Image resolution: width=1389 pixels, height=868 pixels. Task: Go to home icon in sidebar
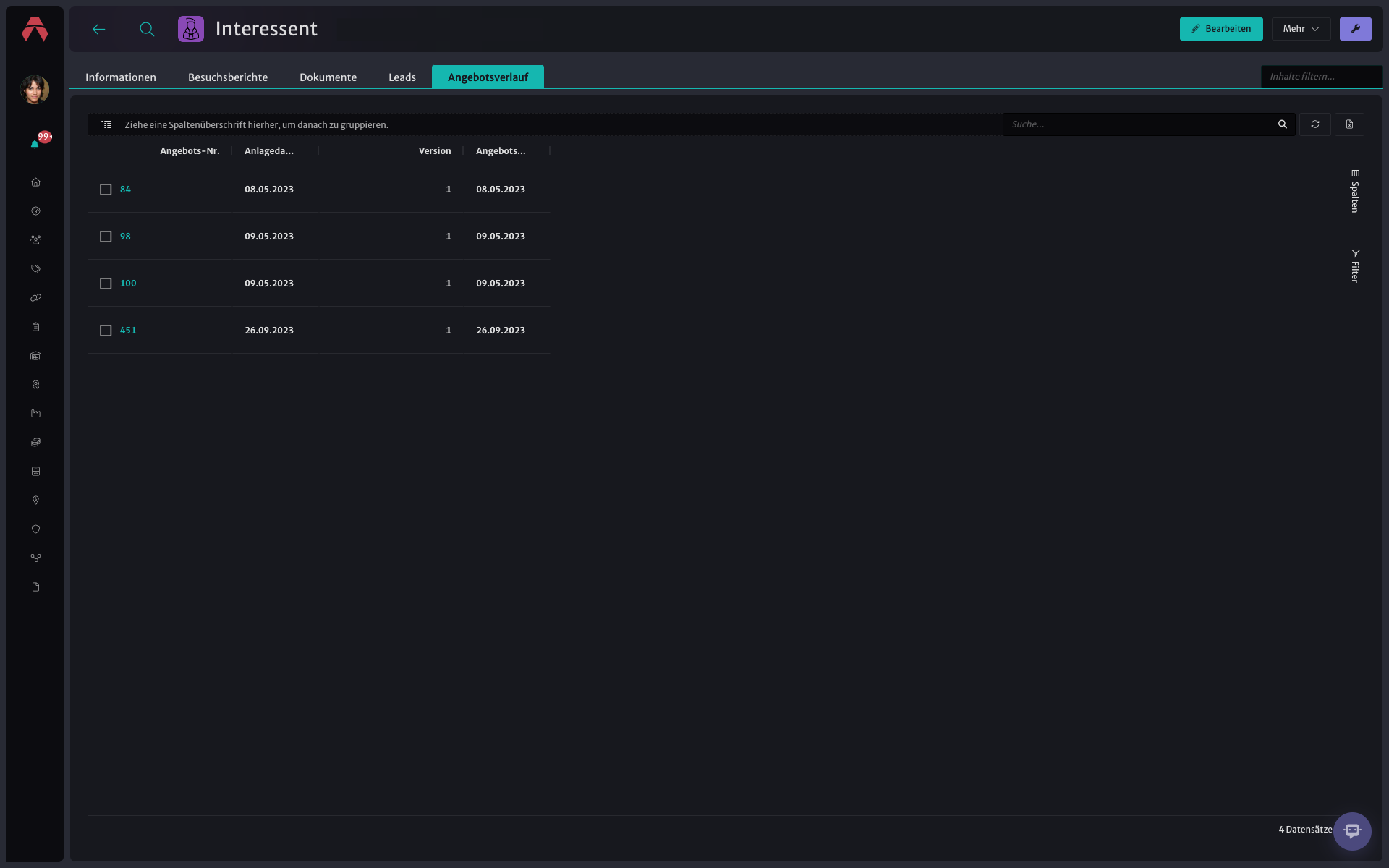(x=35, y=182)
